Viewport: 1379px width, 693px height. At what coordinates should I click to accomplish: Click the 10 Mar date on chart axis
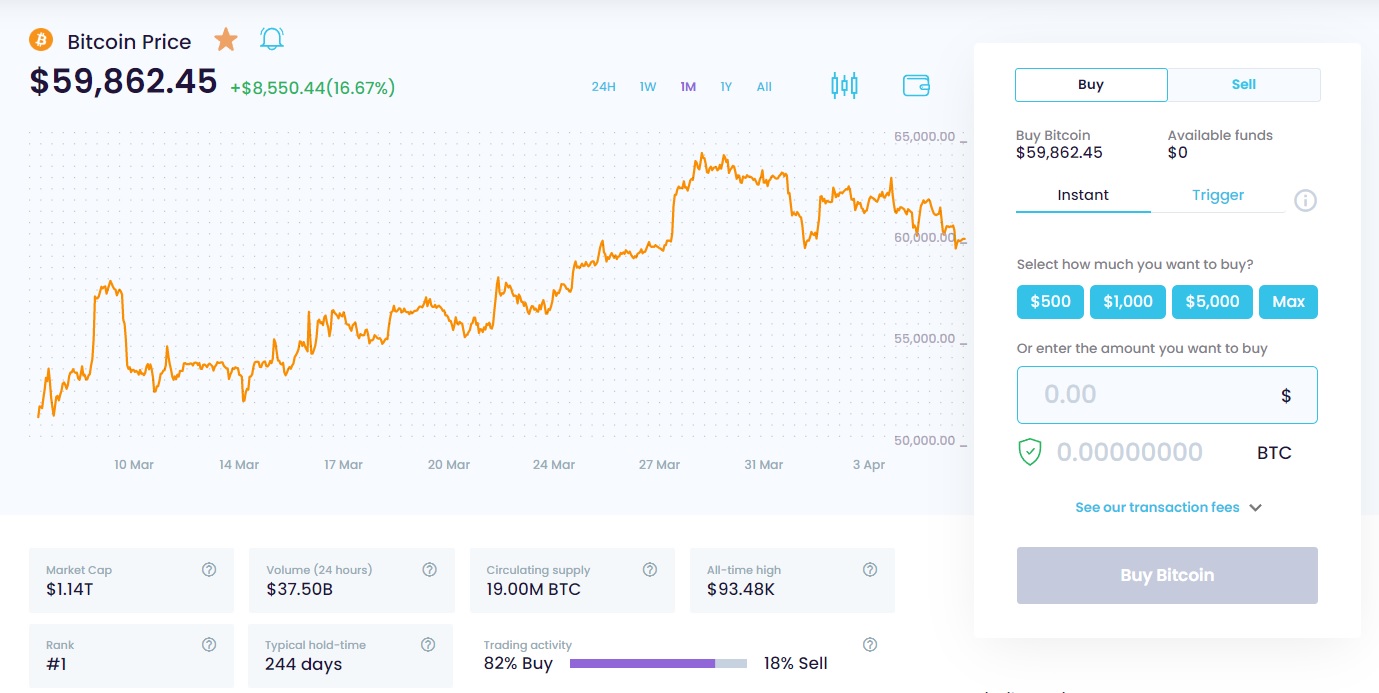(x=134, y=465)
